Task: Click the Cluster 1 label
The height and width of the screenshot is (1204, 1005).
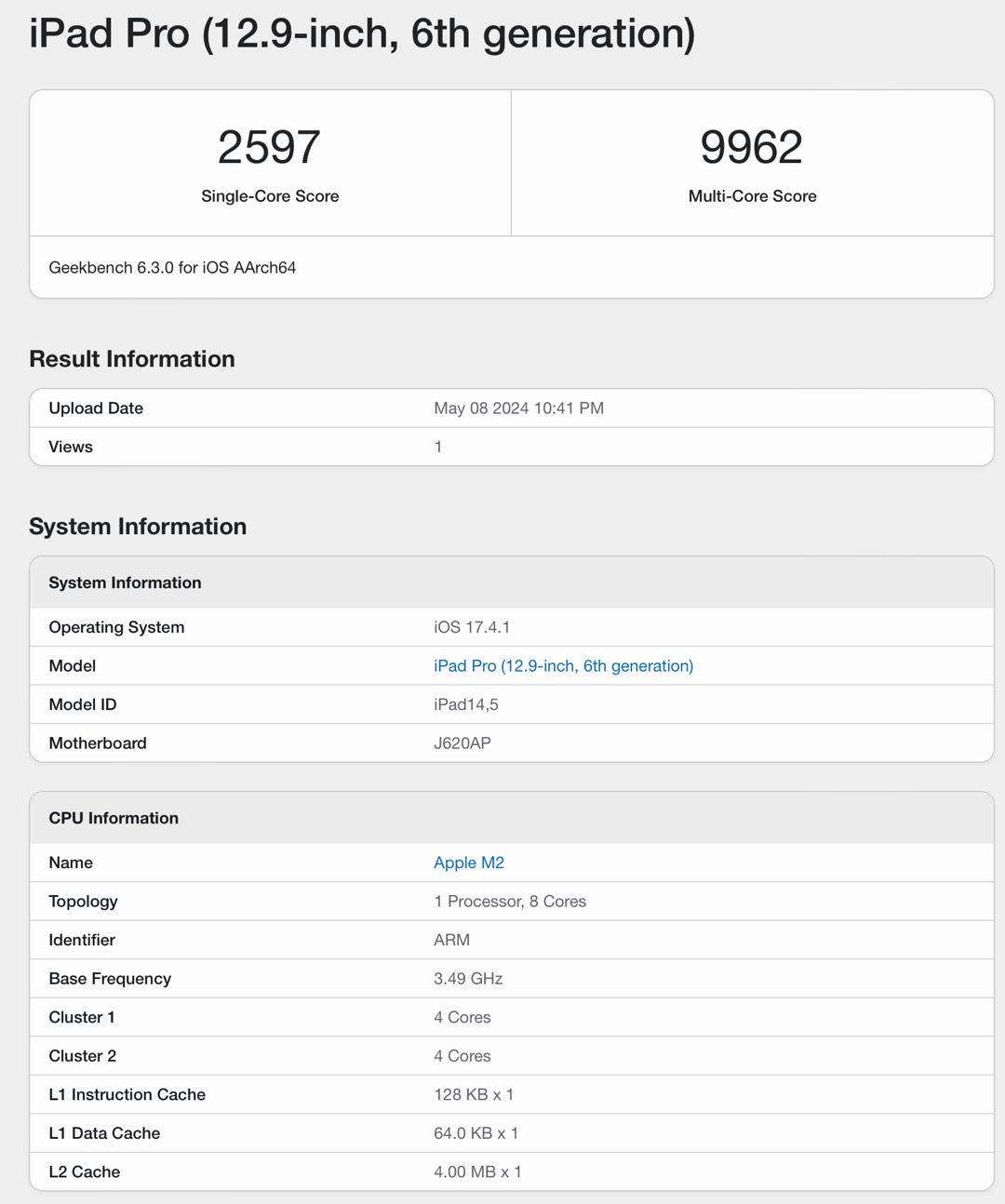Action: click(x=82, y=1017)
